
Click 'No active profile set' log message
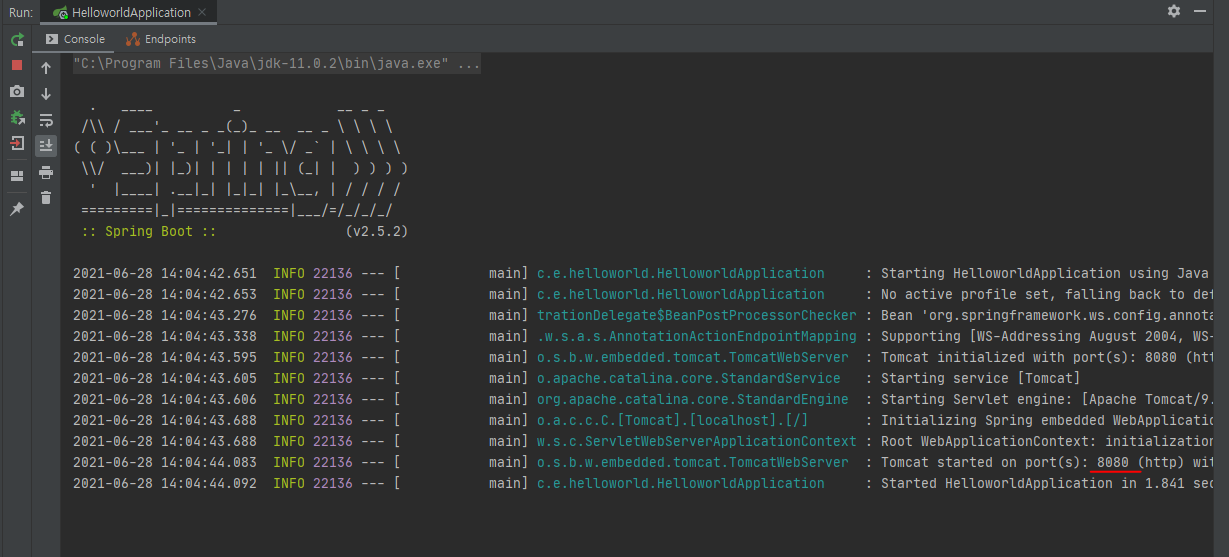1048,294
